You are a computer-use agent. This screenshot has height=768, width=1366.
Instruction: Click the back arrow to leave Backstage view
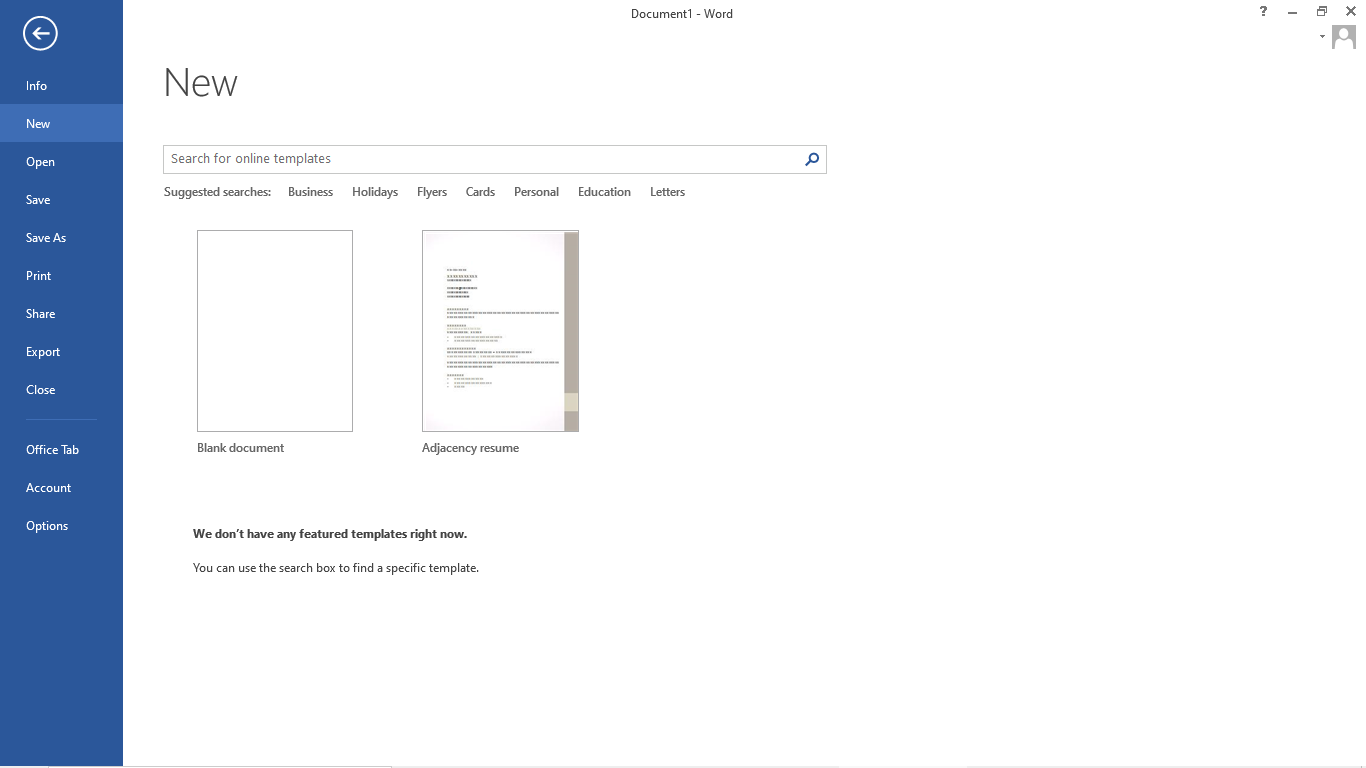click(39, 33)
